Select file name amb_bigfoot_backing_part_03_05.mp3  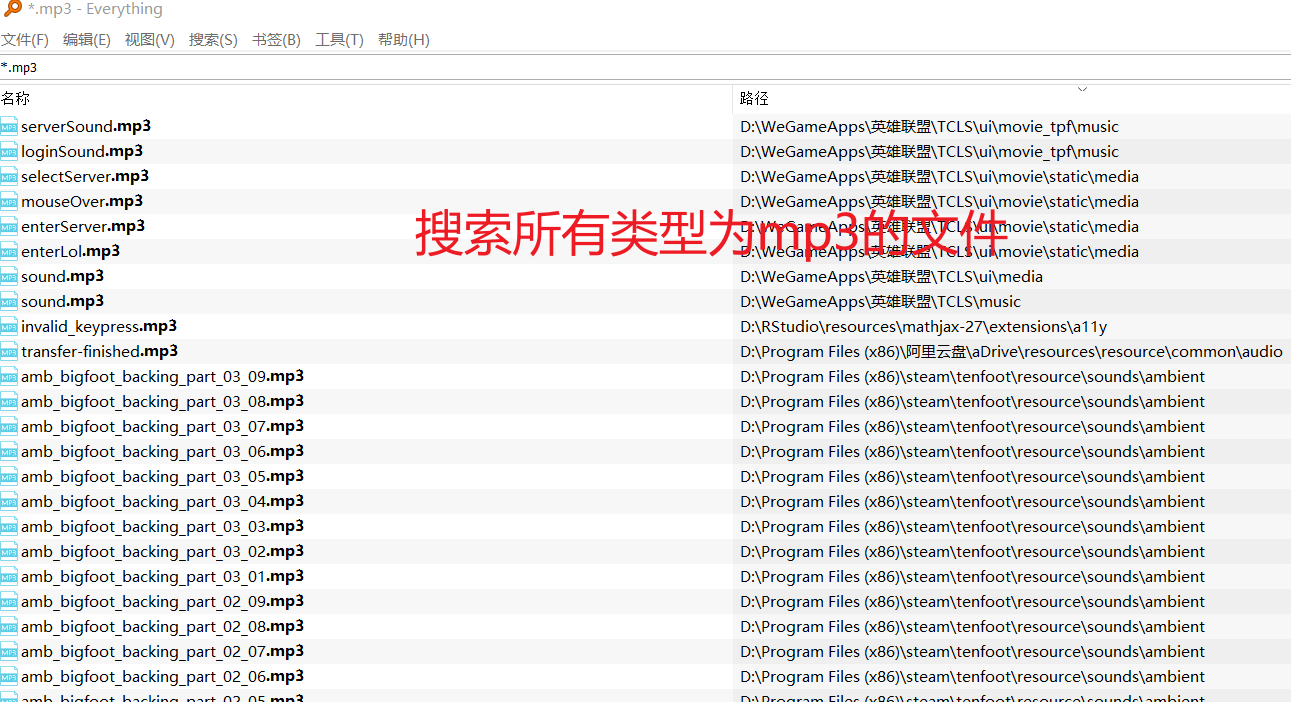[162, 476]
